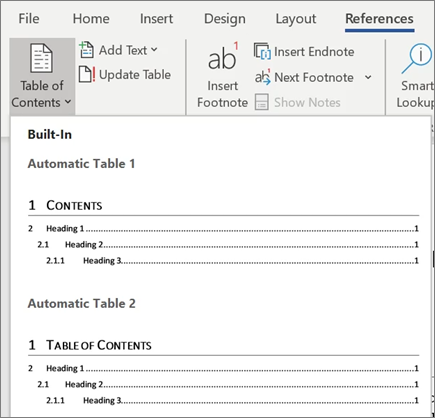Open the Design ribbon tab
Screen dimensions: 435x418
(x=225, y=19)
